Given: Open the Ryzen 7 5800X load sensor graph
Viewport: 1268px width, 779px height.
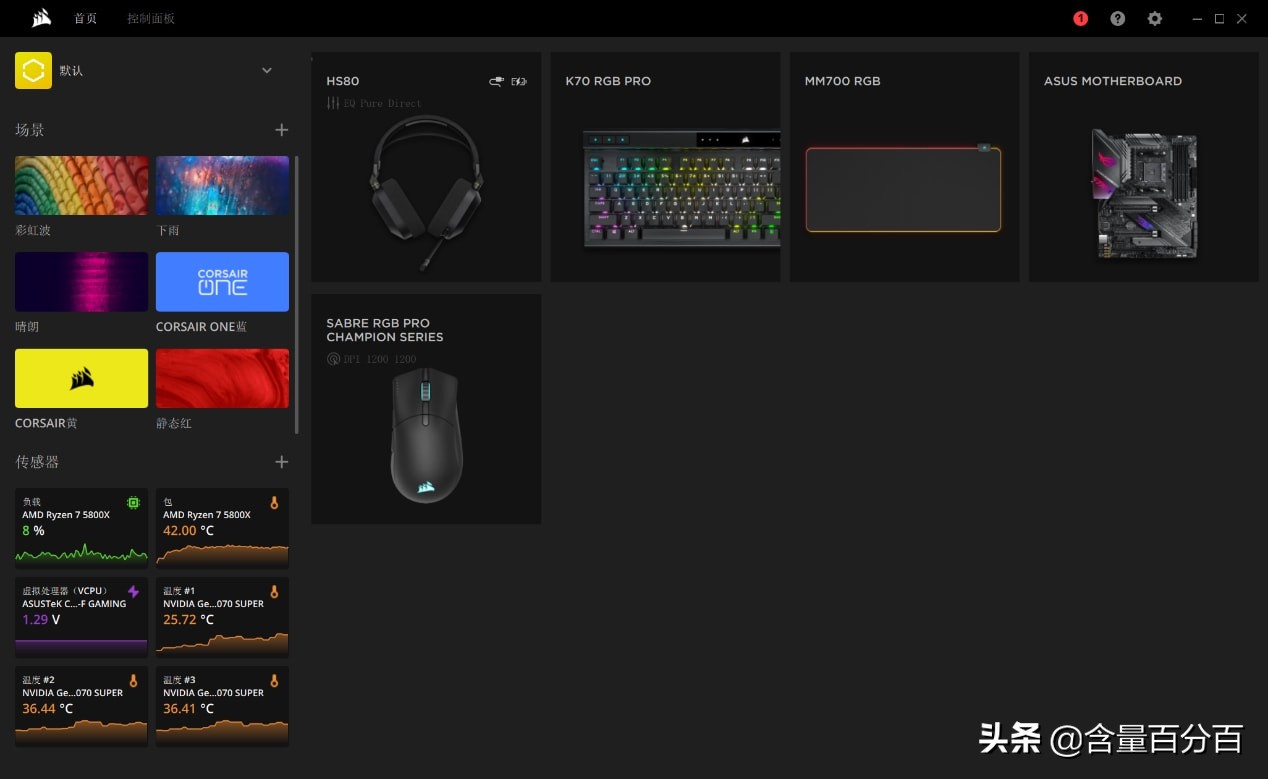Looking at the screenshot, I should coord(81,528).
